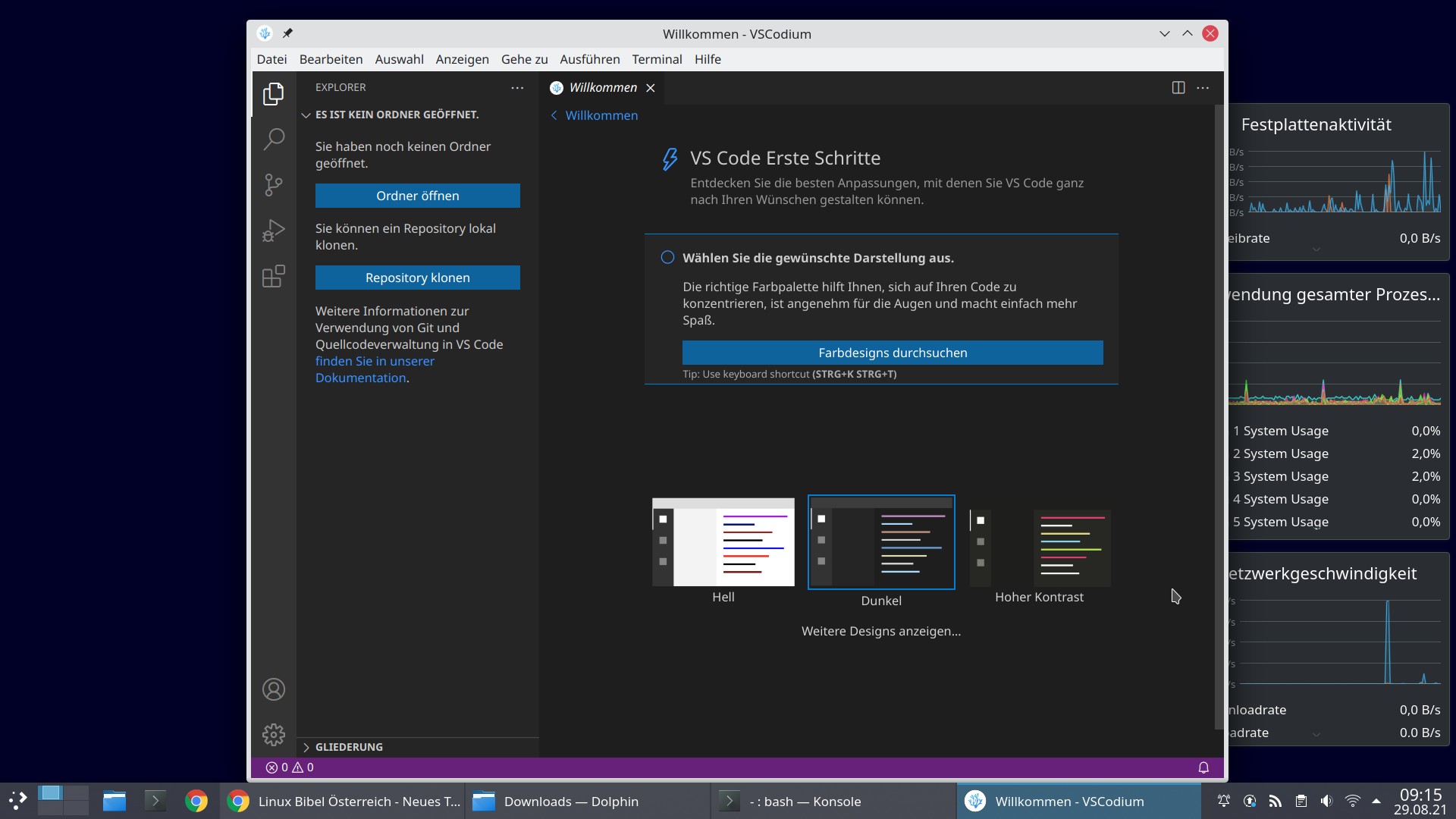Open 'Weitere Designs anzeigen...' link

880,631
